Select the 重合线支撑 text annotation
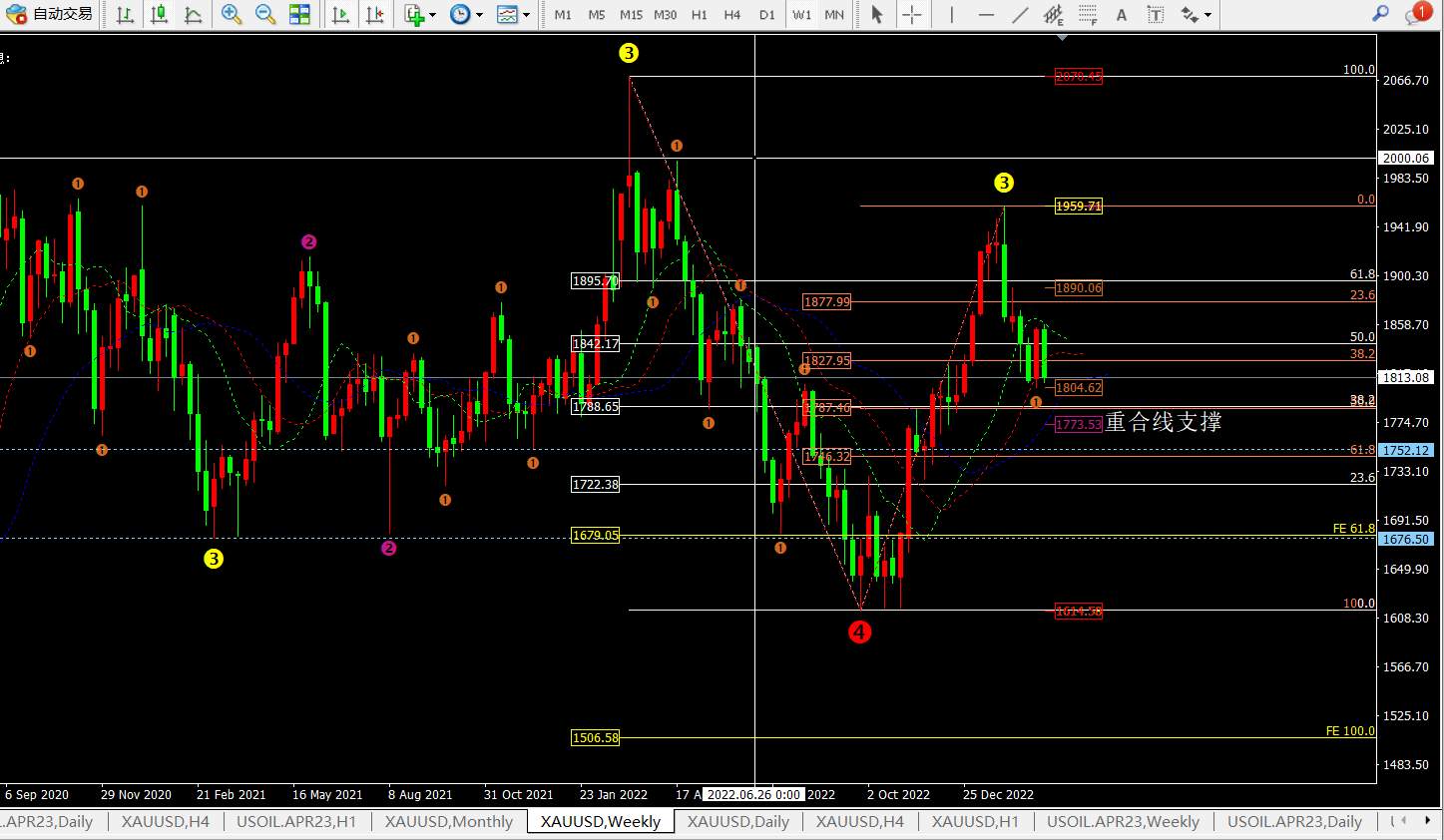Screen dimensions: 1444x840 (1164, 422)
